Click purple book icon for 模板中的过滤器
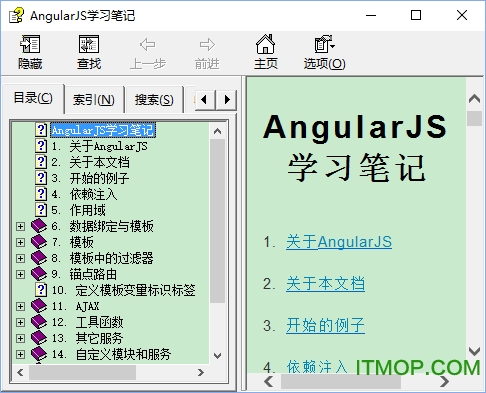486x393 pixels. click(x=39, y=258)
